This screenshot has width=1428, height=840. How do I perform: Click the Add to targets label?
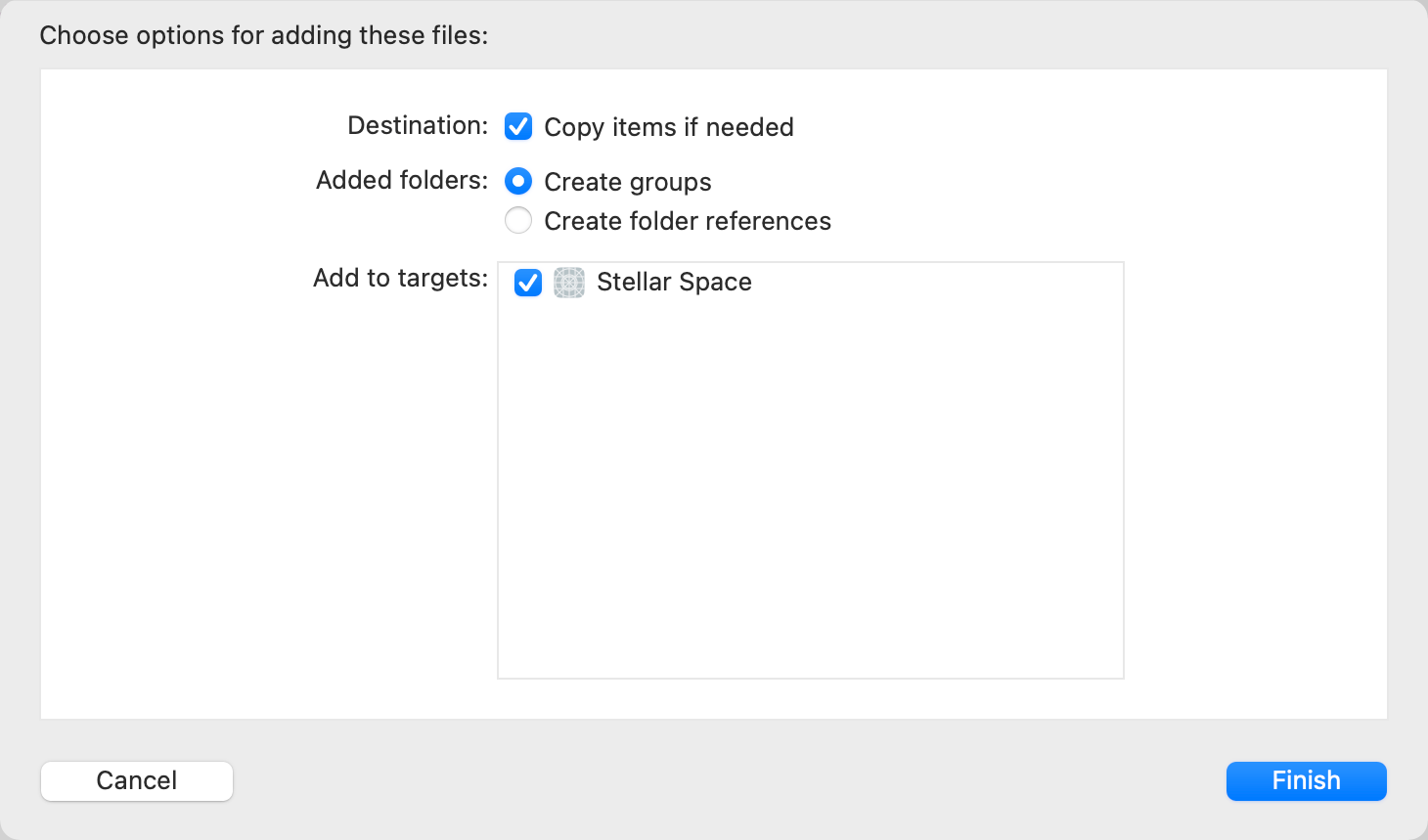click(399, 278)
